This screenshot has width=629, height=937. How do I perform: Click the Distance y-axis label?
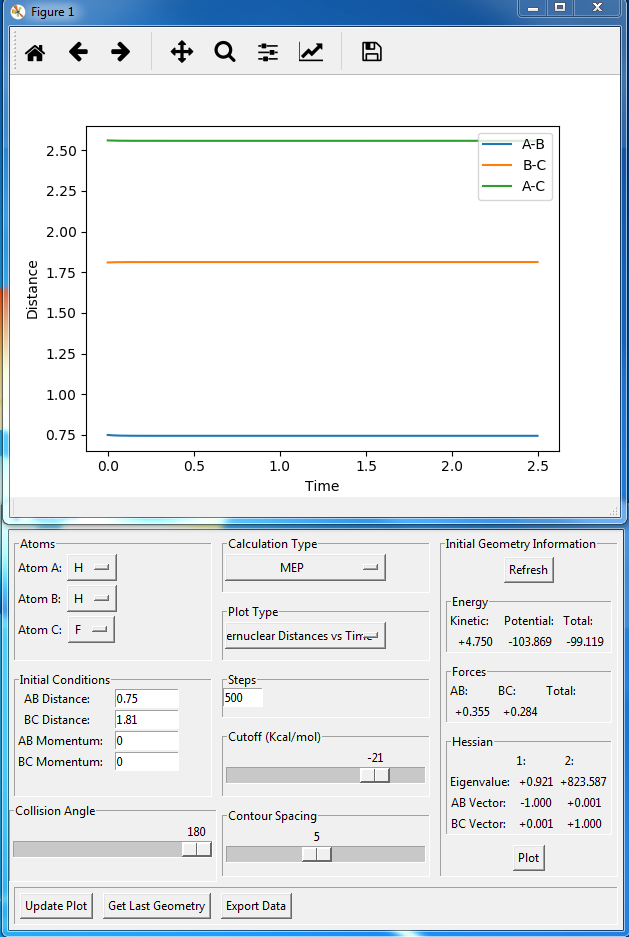pyautogui.click(x=32, y=290)
